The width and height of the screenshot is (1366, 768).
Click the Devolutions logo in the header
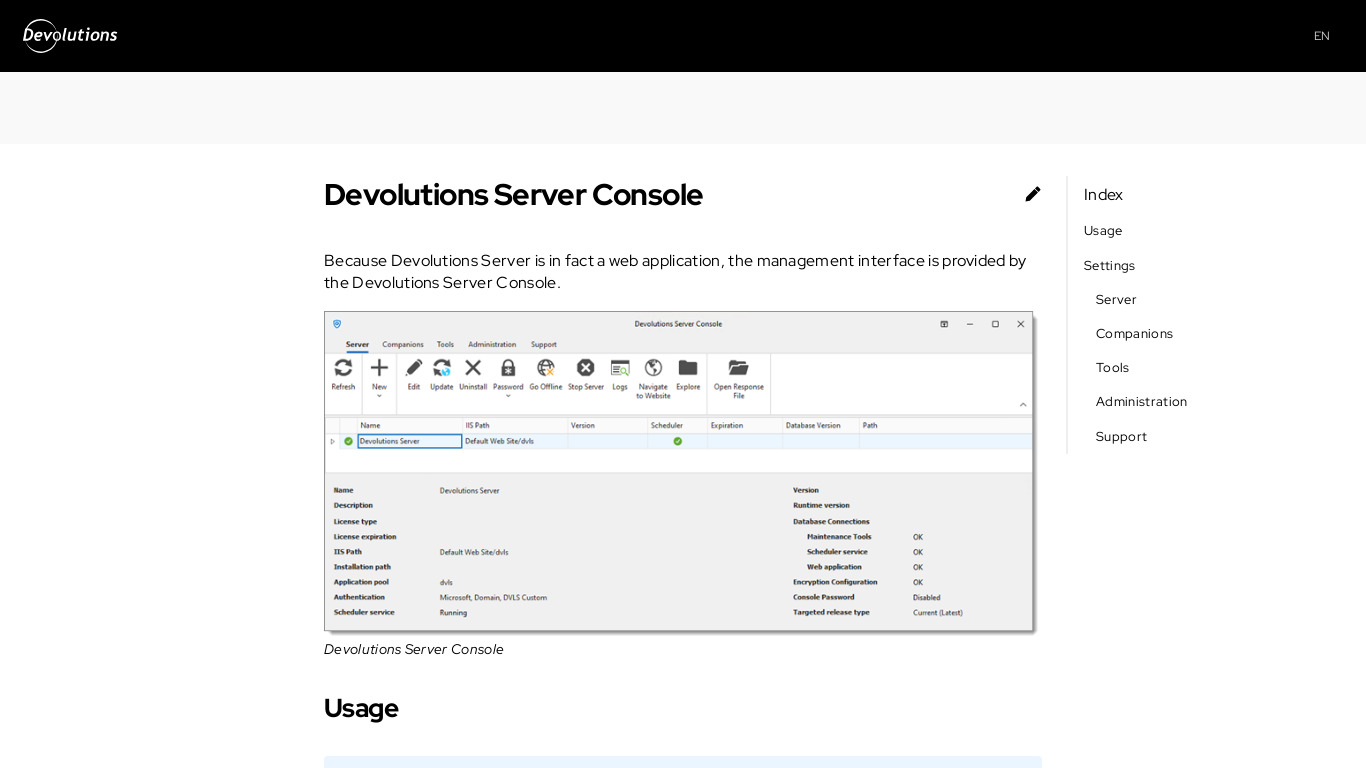(70, 35)
